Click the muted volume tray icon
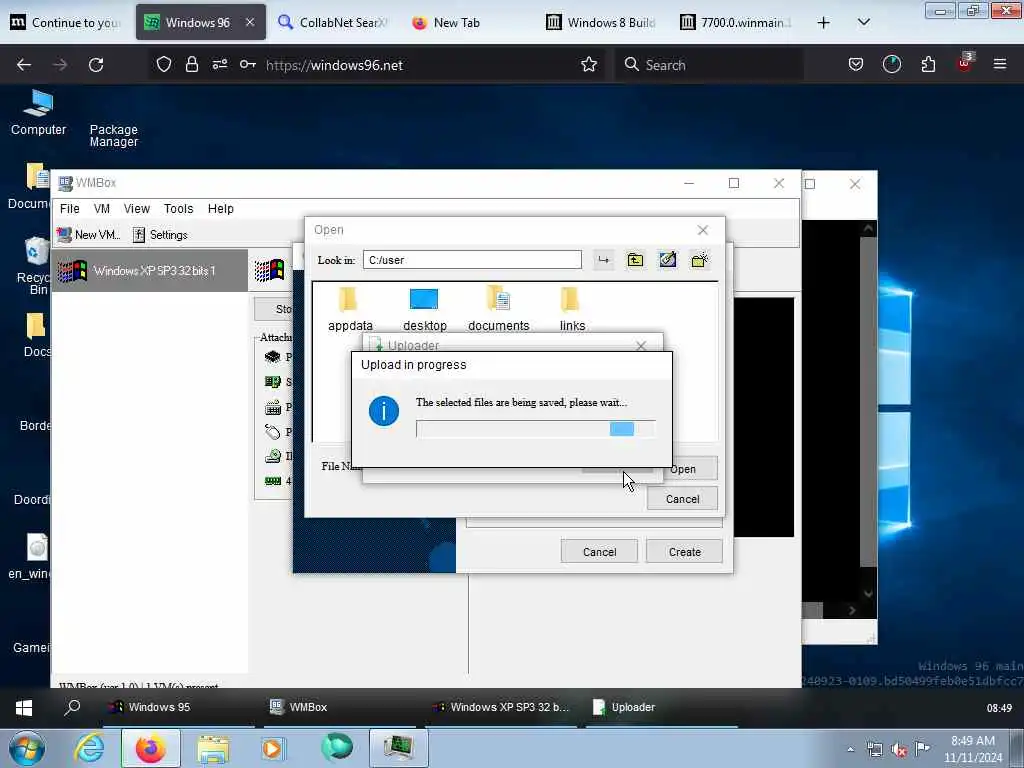The image size is (1024, 768). [x=899, y=750]
